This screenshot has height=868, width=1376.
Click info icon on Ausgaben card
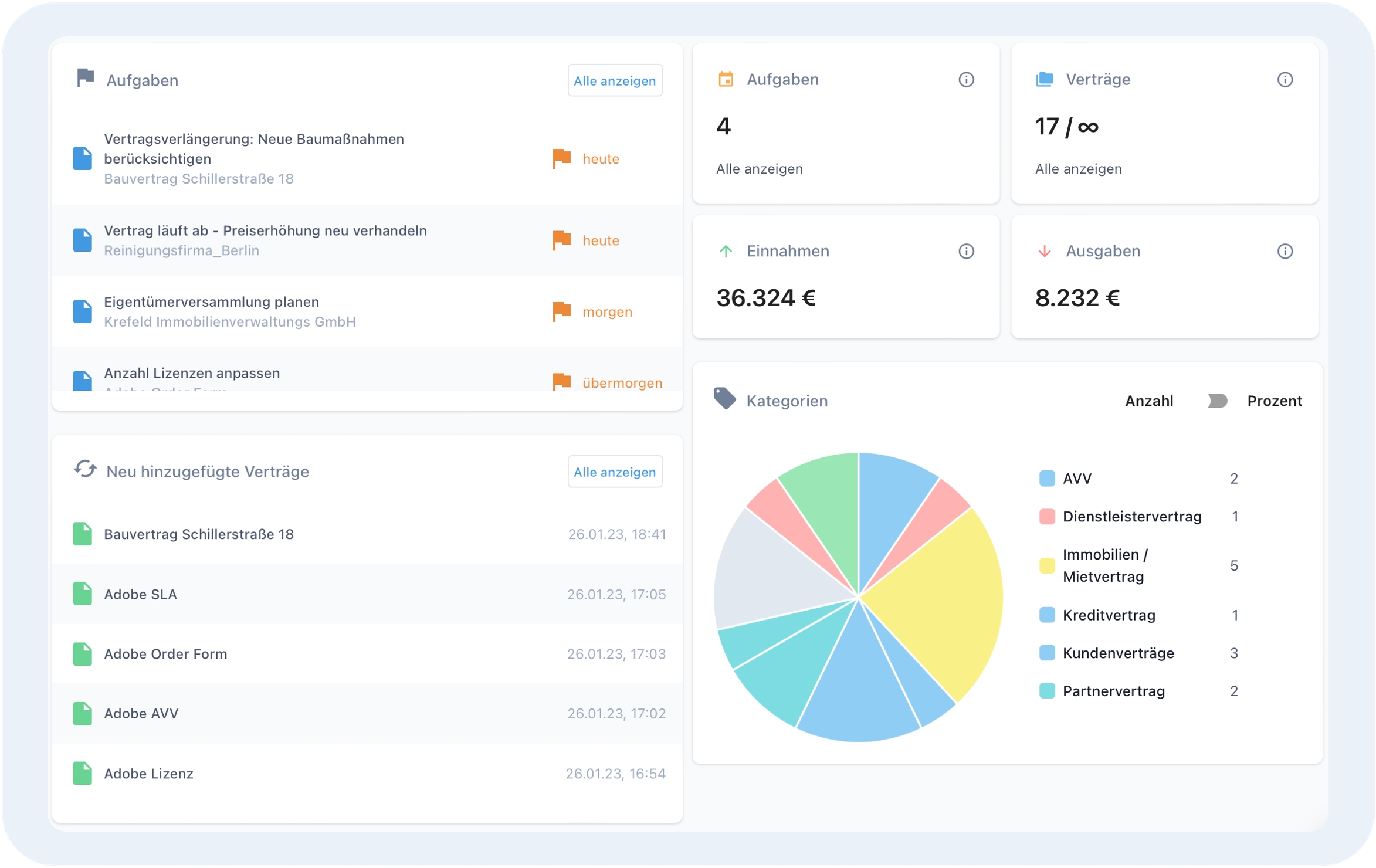(1284, 252)
